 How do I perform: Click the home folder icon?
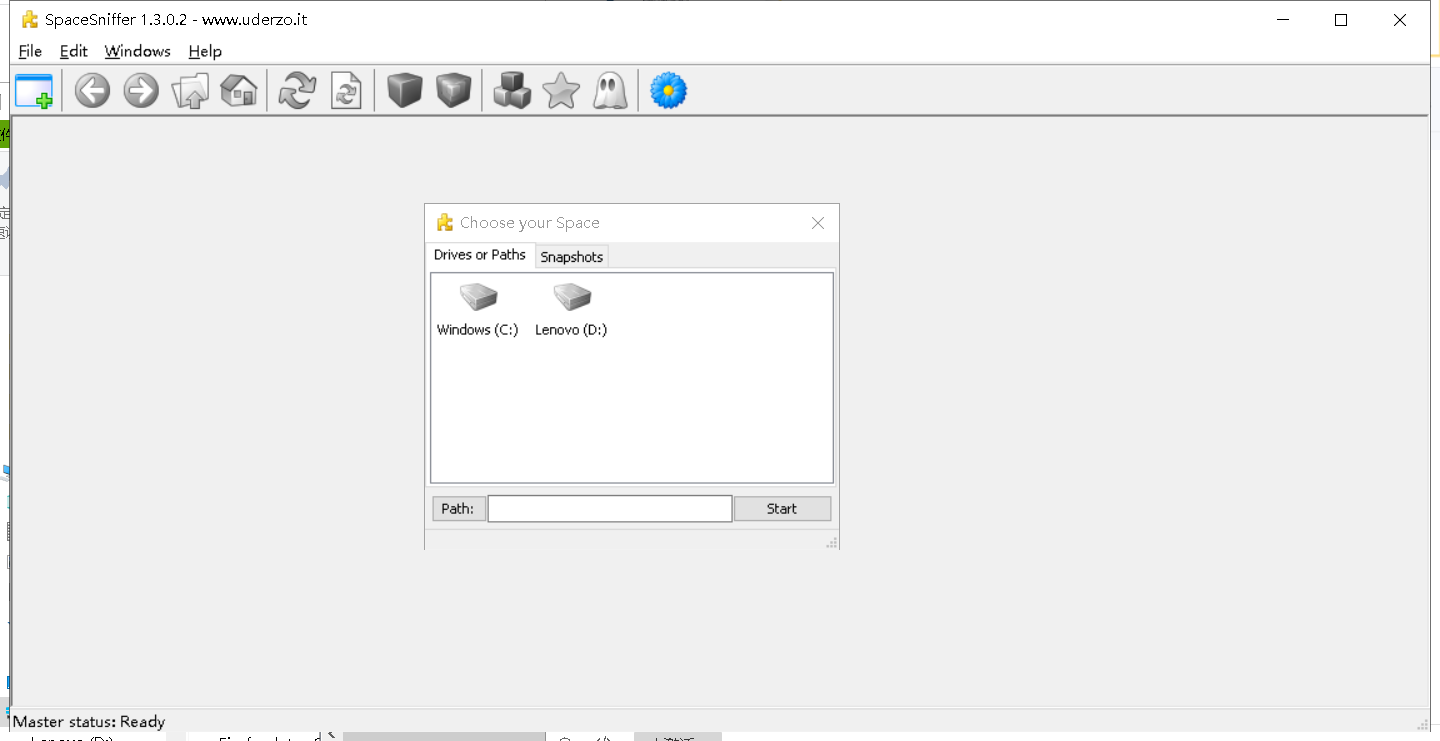click(x=239, y=91)
